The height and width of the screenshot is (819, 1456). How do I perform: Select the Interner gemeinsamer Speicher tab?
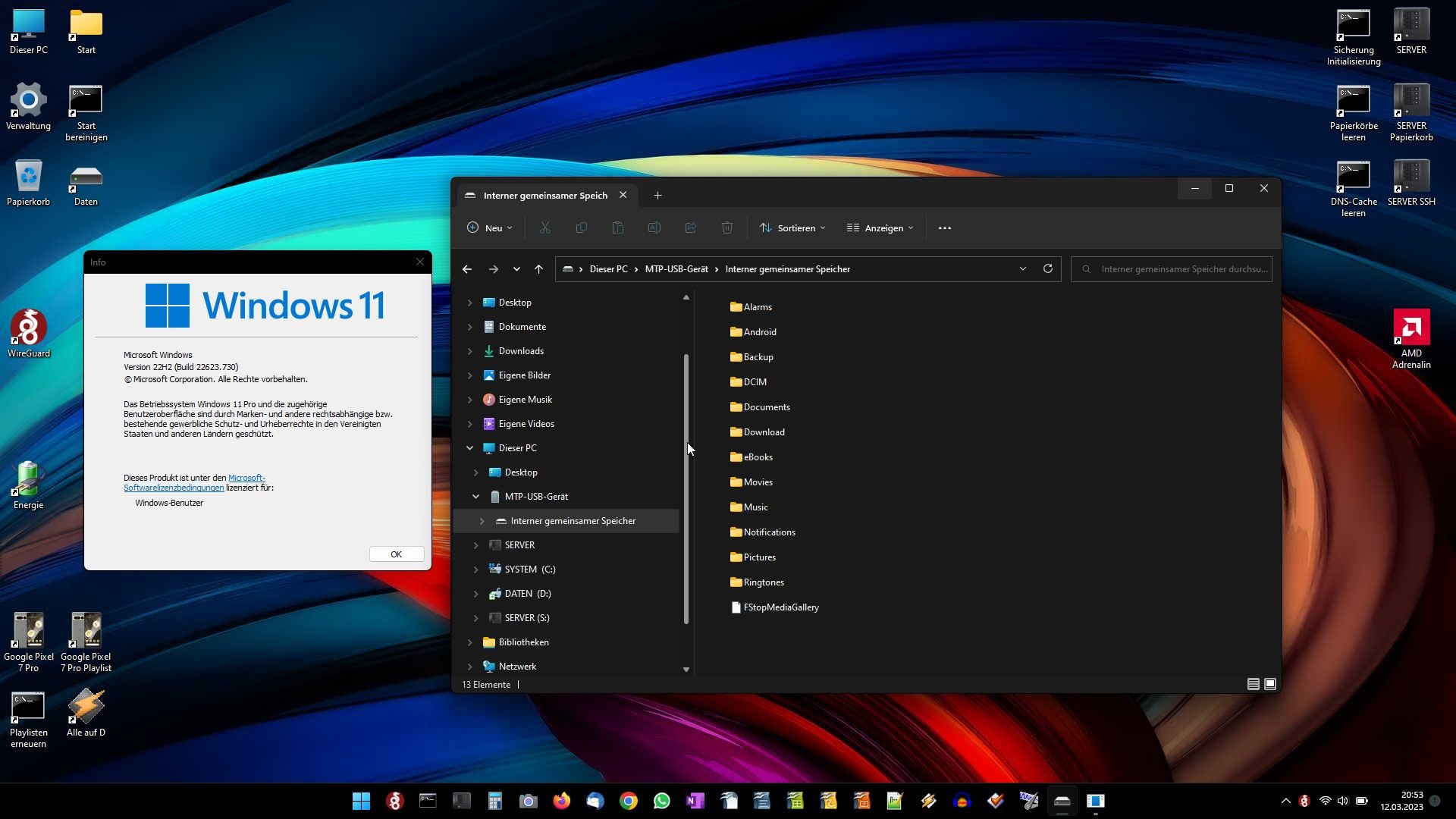click(544, 196)
